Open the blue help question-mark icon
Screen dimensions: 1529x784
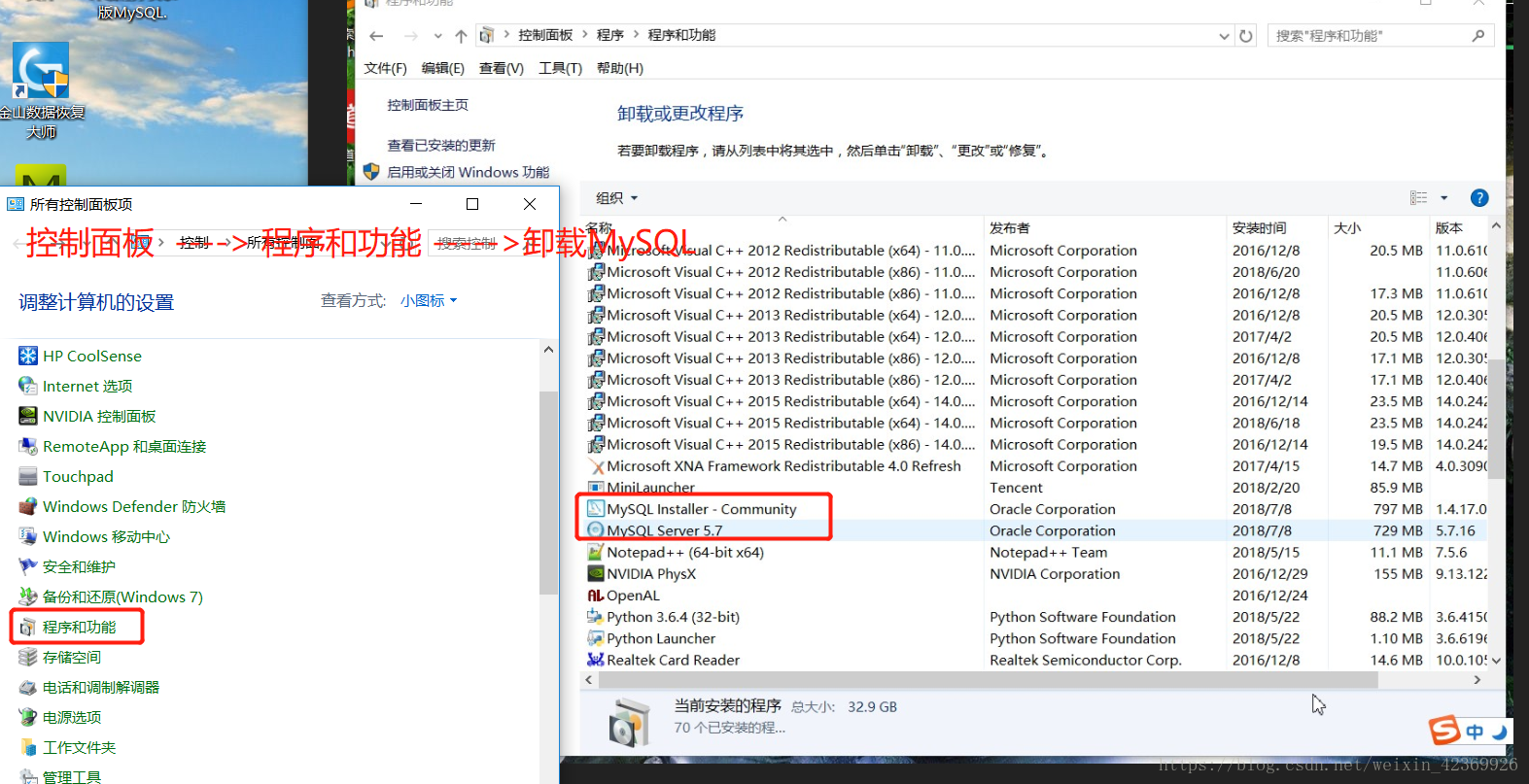click(x=1479, y=198)
